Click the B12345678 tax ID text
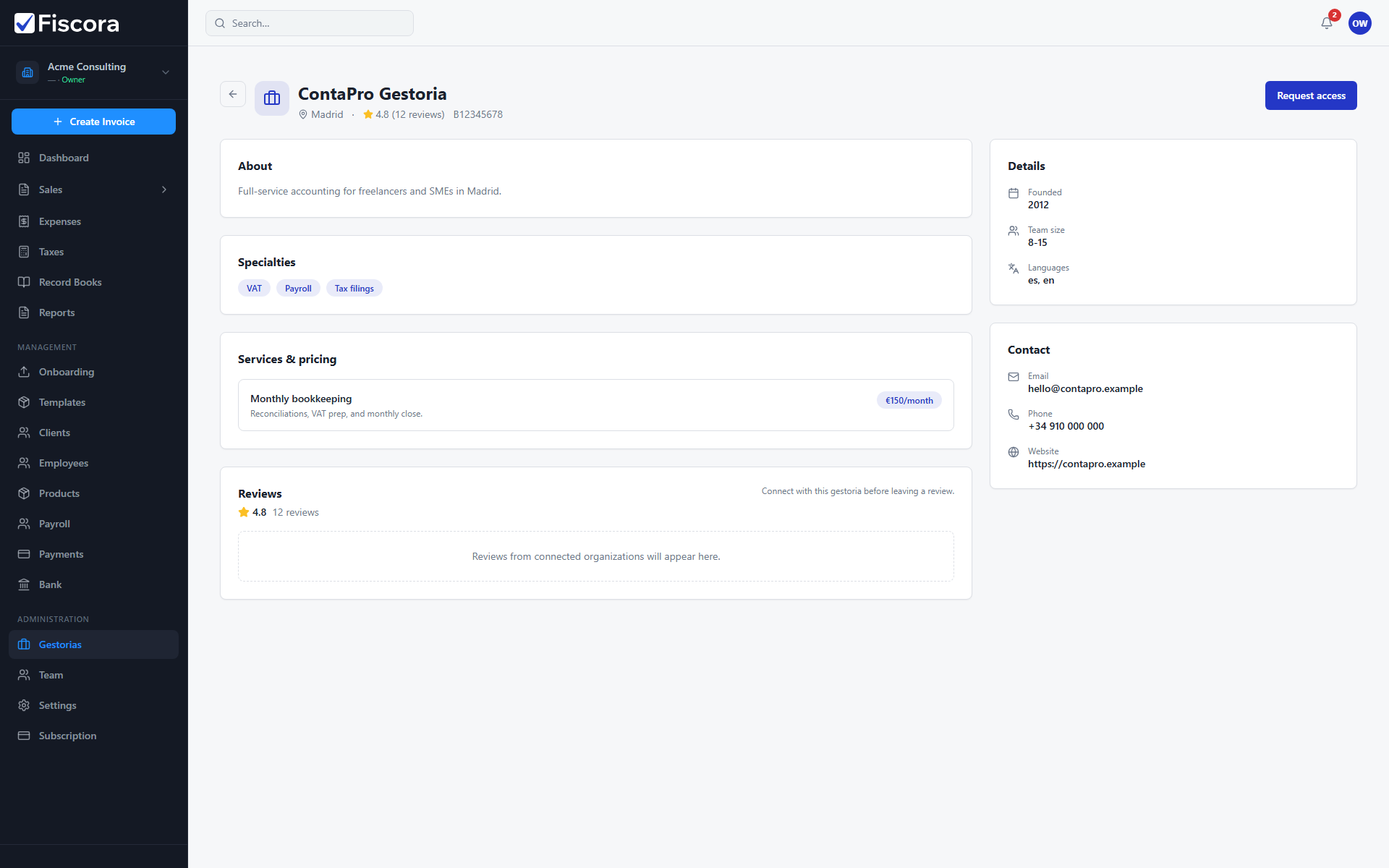 tap(478, 114)
